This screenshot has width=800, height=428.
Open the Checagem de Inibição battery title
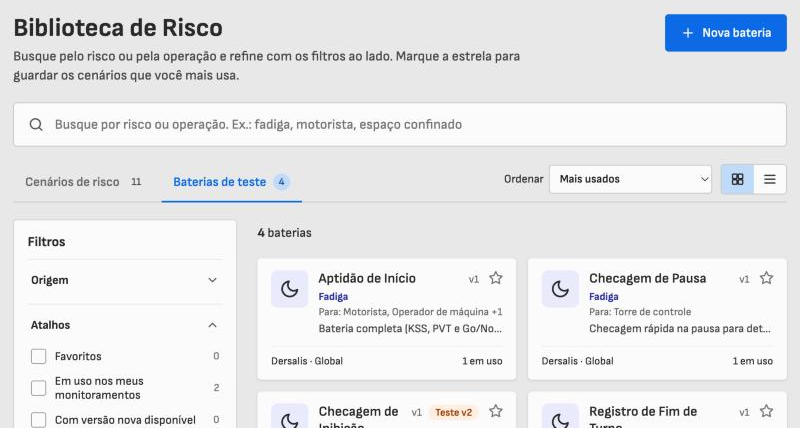pyautogui.click(x=358, y=417)
